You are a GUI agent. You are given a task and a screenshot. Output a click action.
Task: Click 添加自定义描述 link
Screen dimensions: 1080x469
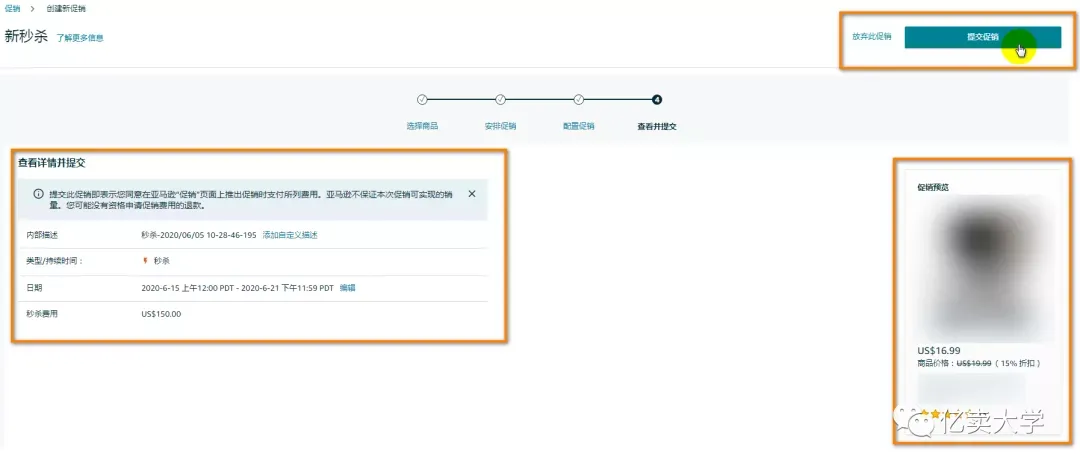pos(289,235)
